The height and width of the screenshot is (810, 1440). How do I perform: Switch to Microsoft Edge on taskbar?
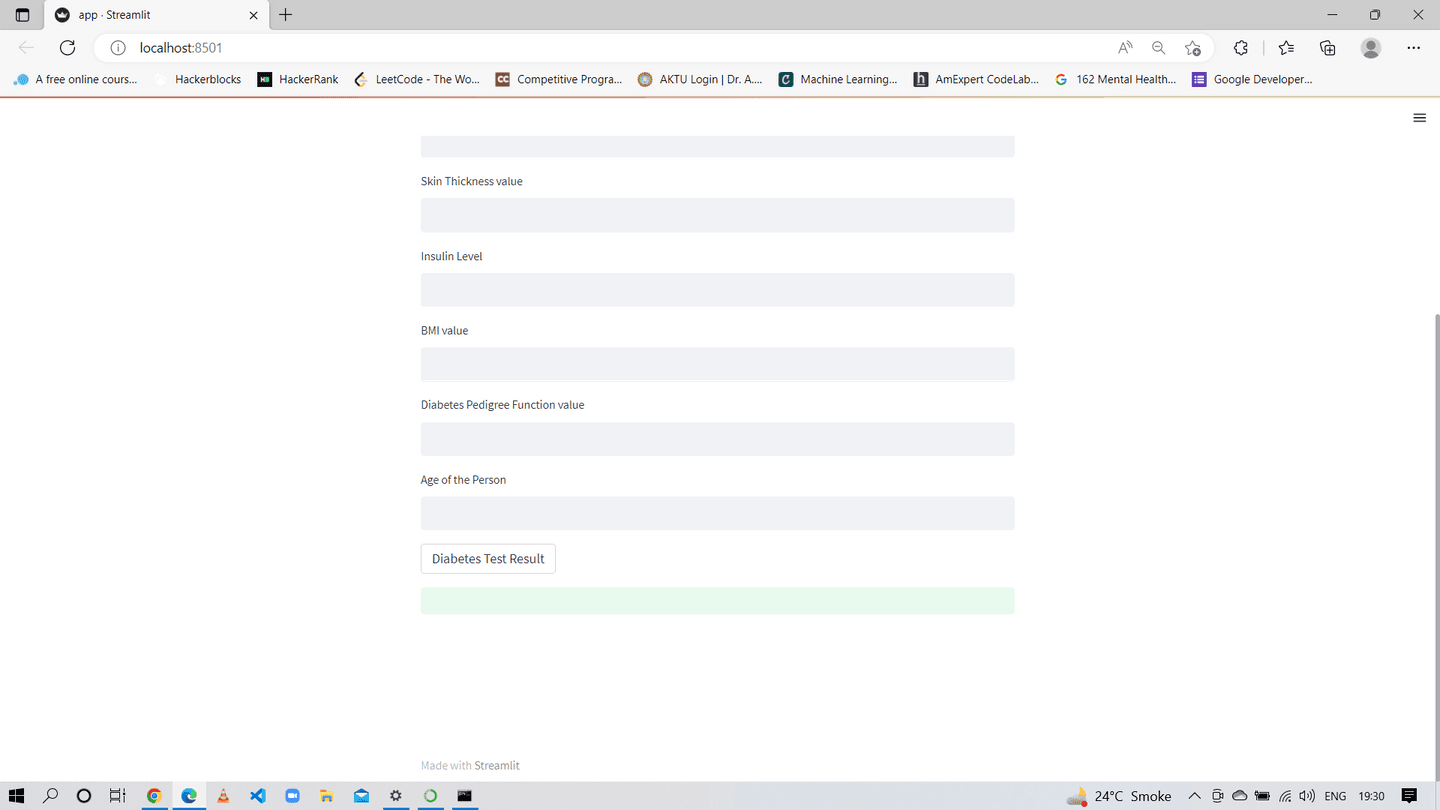(x=189, y=796)
